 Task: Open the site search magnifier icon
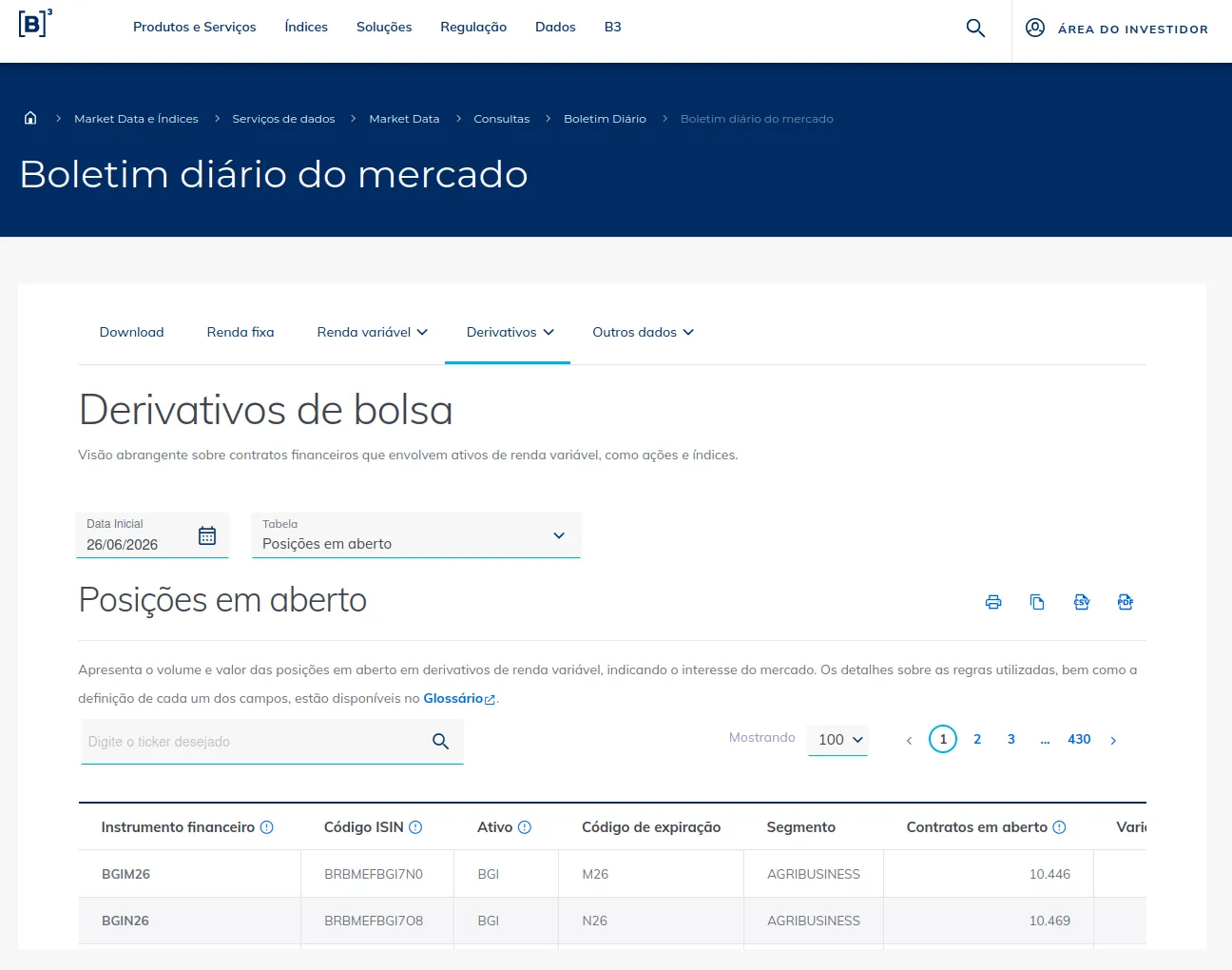[x=975, y=29]
